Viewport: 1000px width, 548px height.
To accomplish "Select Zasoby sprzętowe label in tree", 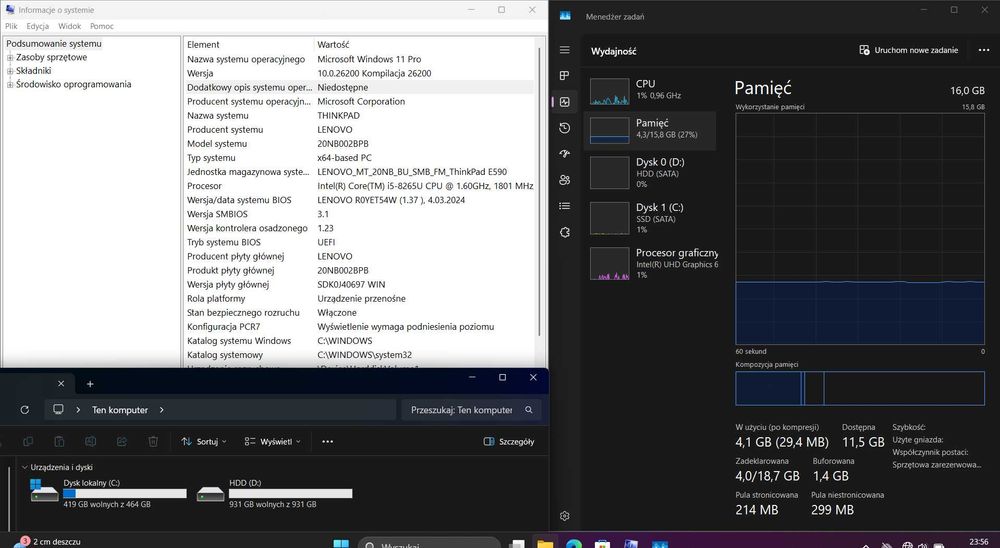I will 52,57.
